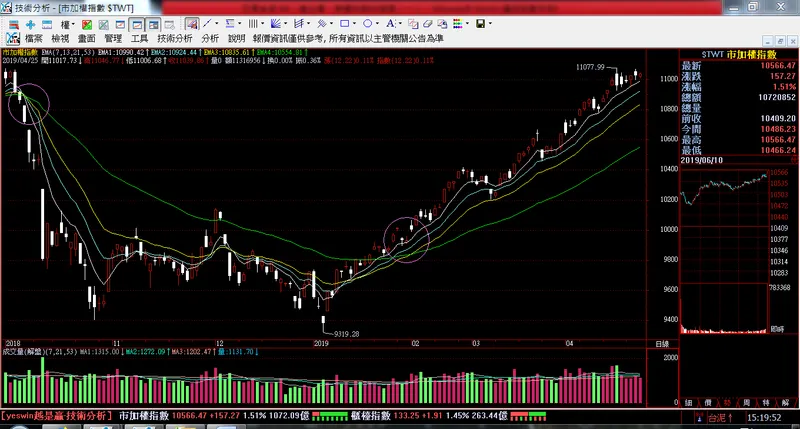Viewport: 800px width, 429px height.
Task: Click the quote list icon in toolbar
Action: pyautogui.click(x=14, y=24)
